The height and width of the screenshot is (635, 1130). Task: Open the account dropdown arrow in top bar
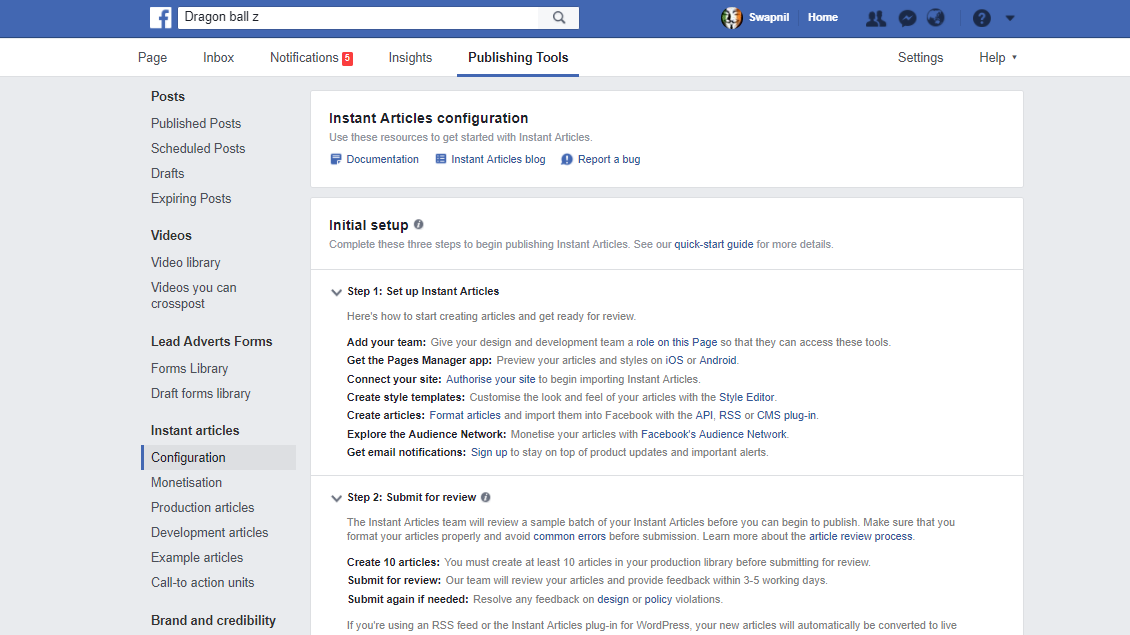[x=1010, y=18]
